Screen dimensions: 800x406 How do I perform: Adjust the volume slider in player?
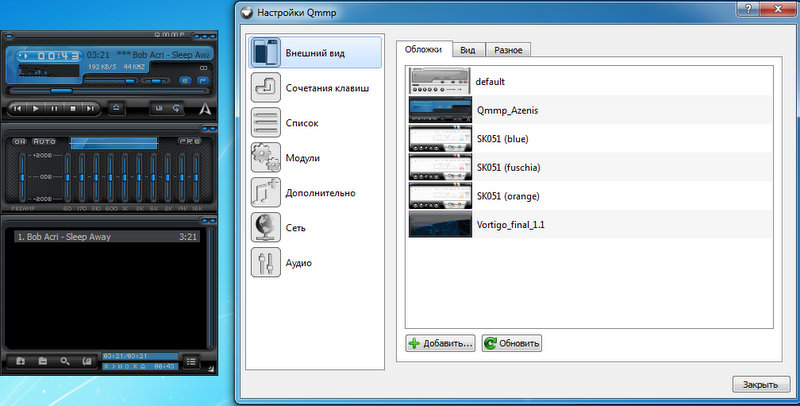click(x=110, y=81)
